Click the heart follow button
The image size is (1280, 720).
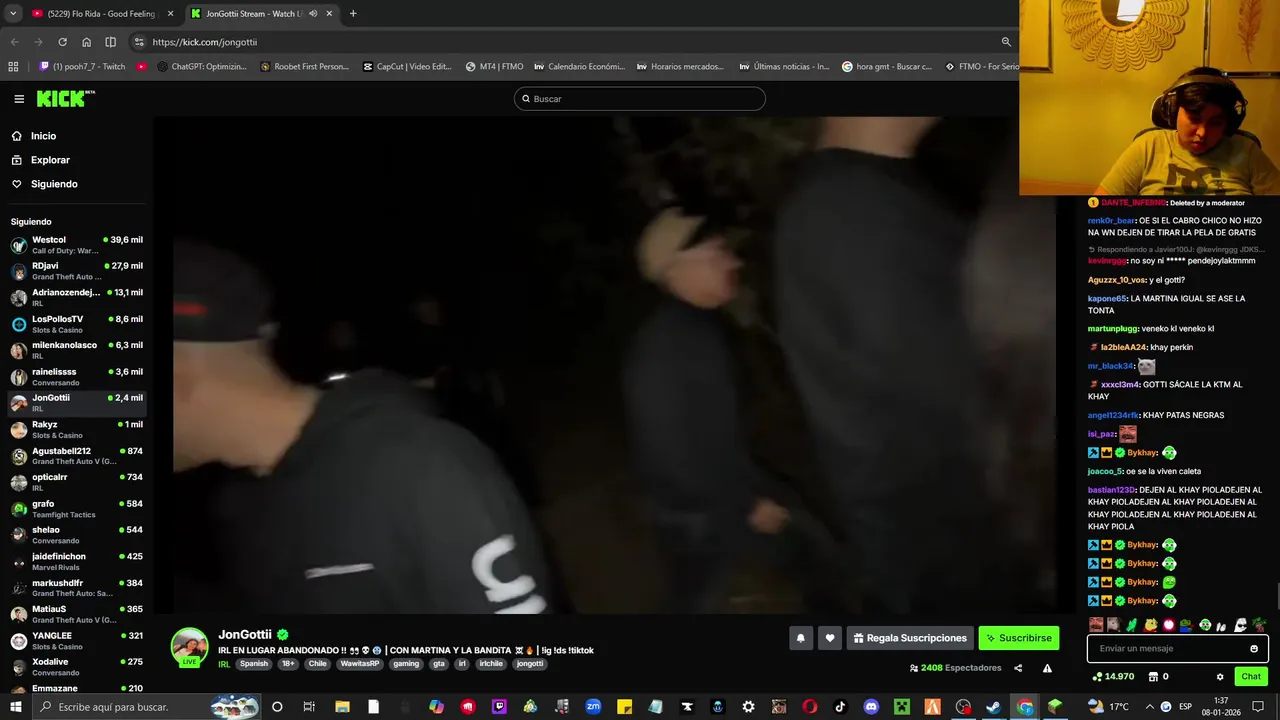click(x=829, y=638)
